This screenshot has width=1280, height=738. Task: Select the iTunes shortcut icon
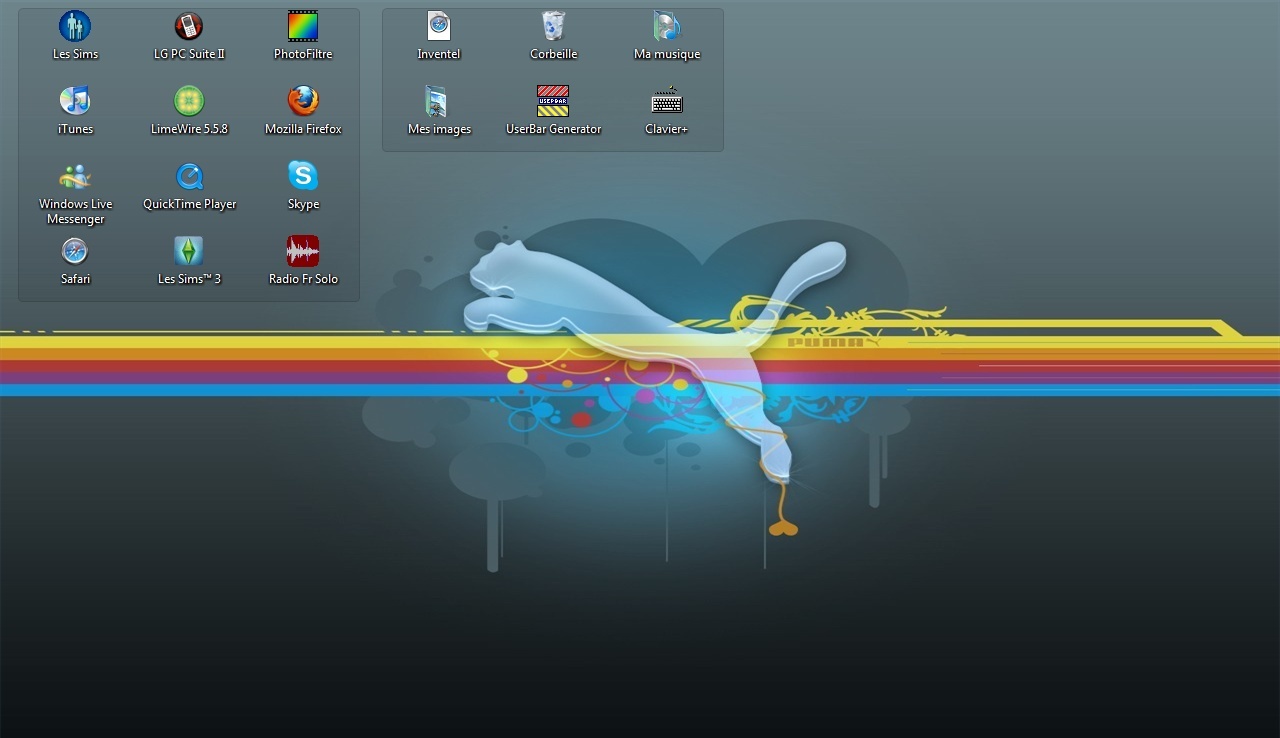(75, 101)
